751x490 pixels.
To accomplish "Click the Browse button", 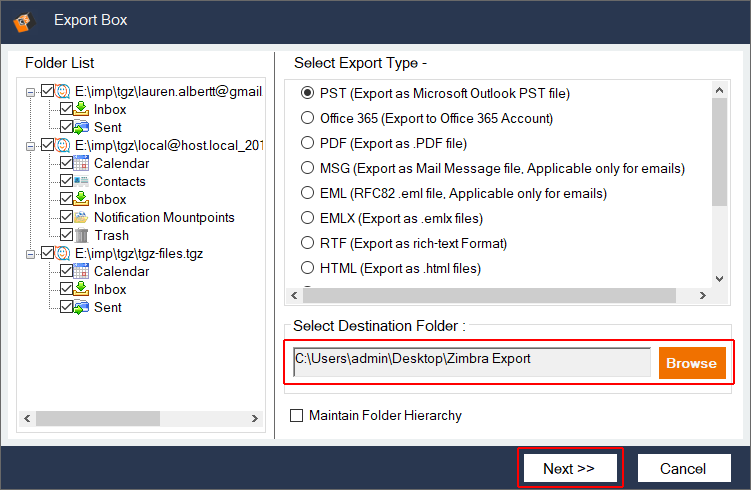I will [691, 363].
